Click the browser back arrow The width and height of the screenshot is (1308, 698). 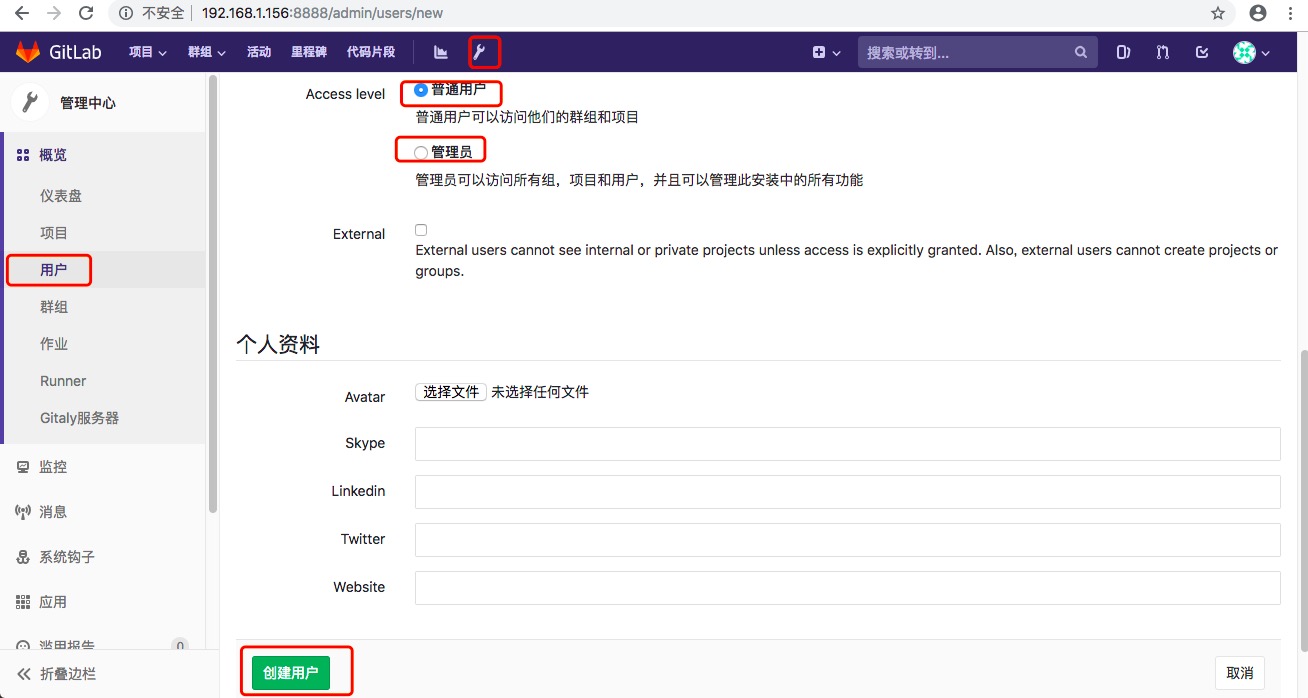pyautogui.click(x=21, y=13)
